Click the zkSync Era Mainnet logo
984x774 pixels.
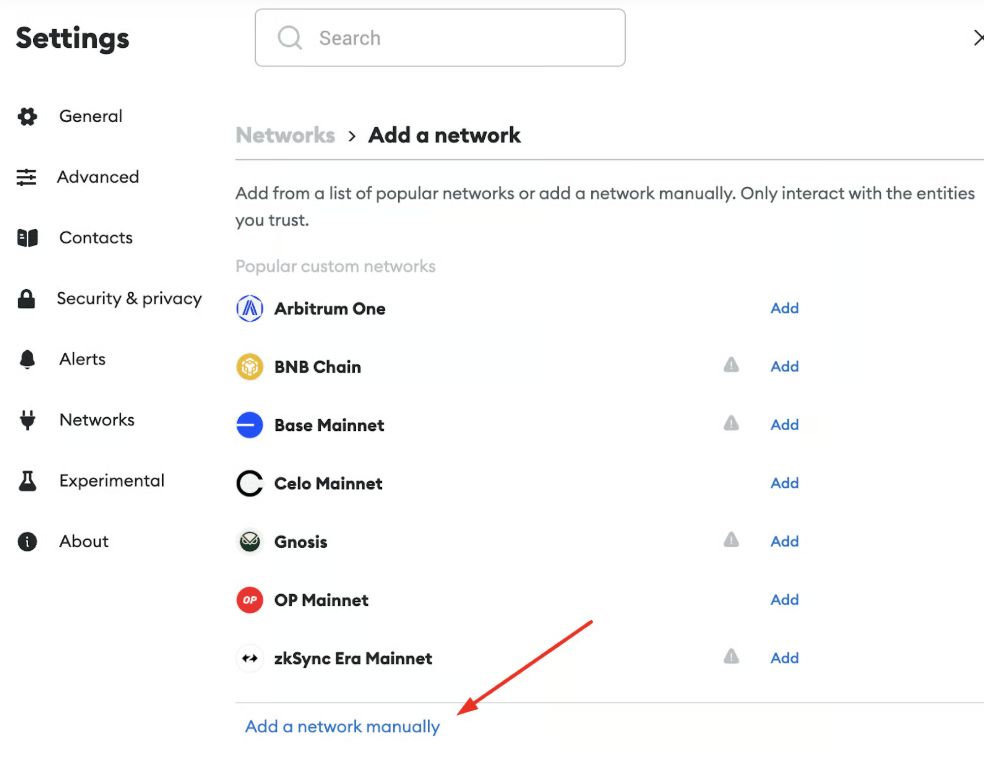249,658
